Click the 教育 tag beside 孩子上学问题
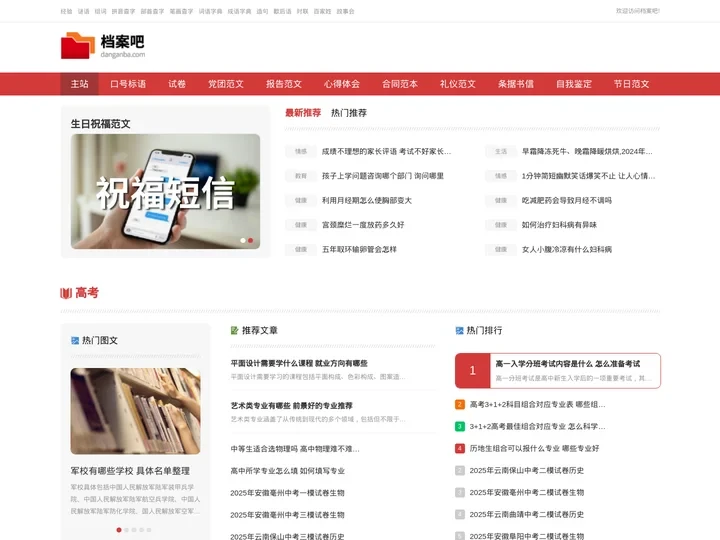This screenshot has width=720, height=540. click(301, 176)
